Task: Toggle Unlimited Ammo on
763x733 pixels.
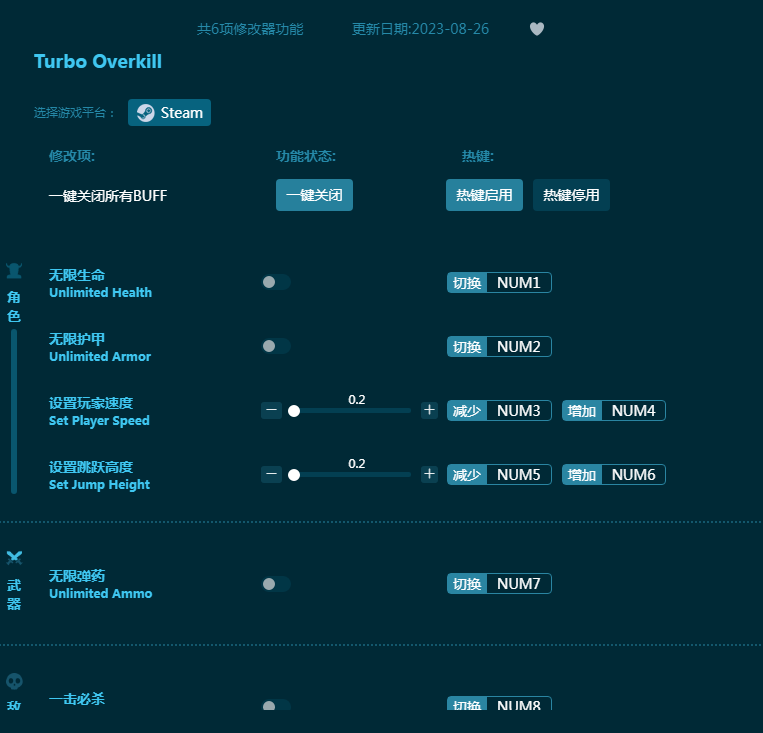Action: [276, 584]
